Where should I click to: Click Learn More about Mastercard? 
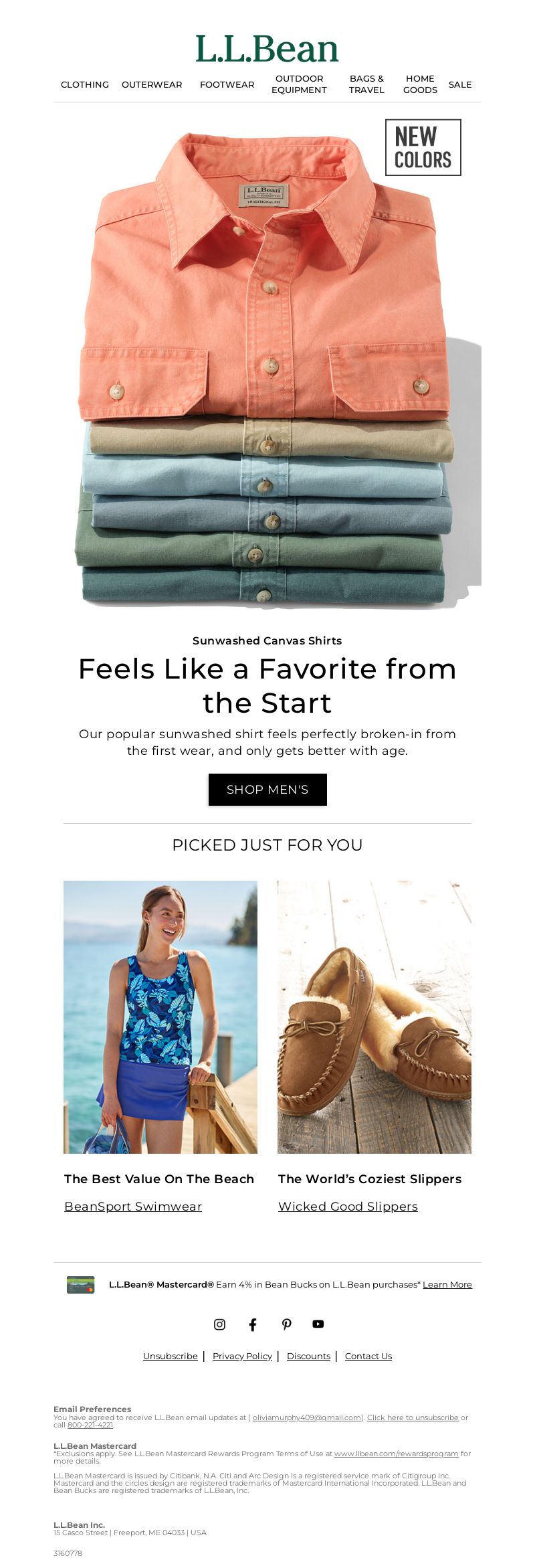(447, 1284)
